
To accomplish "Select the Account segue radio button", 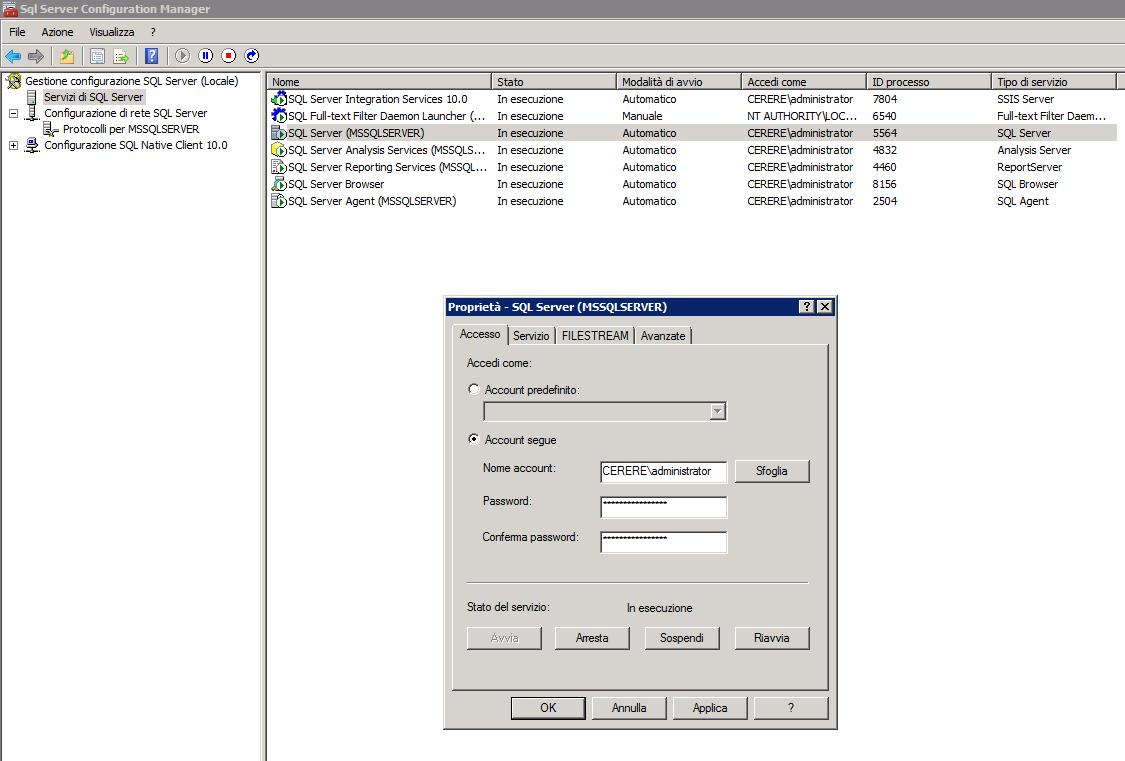I will point(474,439).
